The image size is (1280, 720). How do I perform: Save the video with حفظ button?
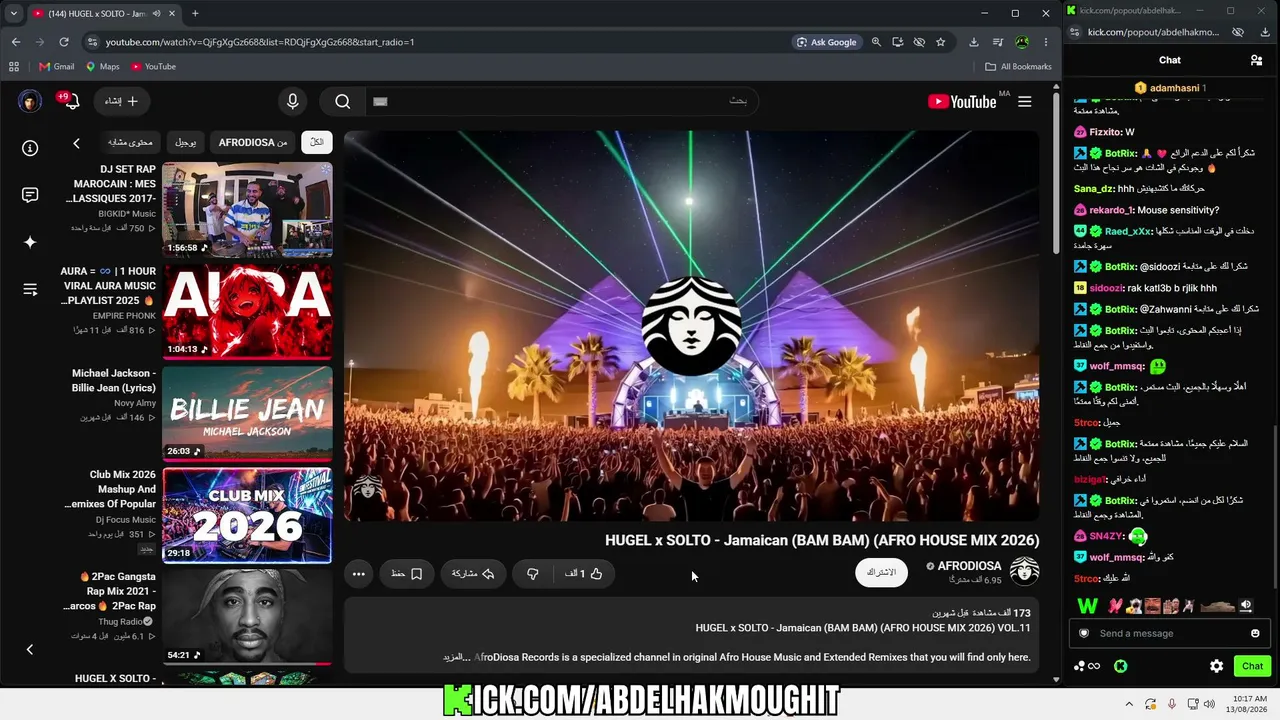point(407,574)
